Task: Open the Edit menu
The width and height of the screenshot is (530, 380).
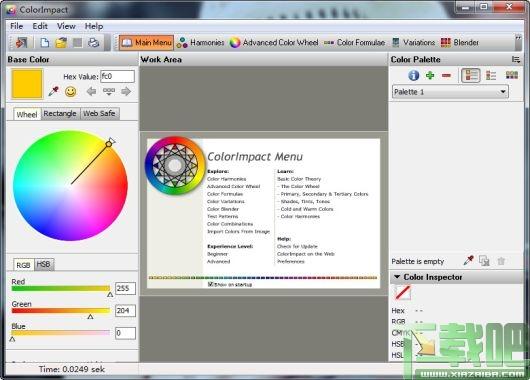Action: [40, 26]
